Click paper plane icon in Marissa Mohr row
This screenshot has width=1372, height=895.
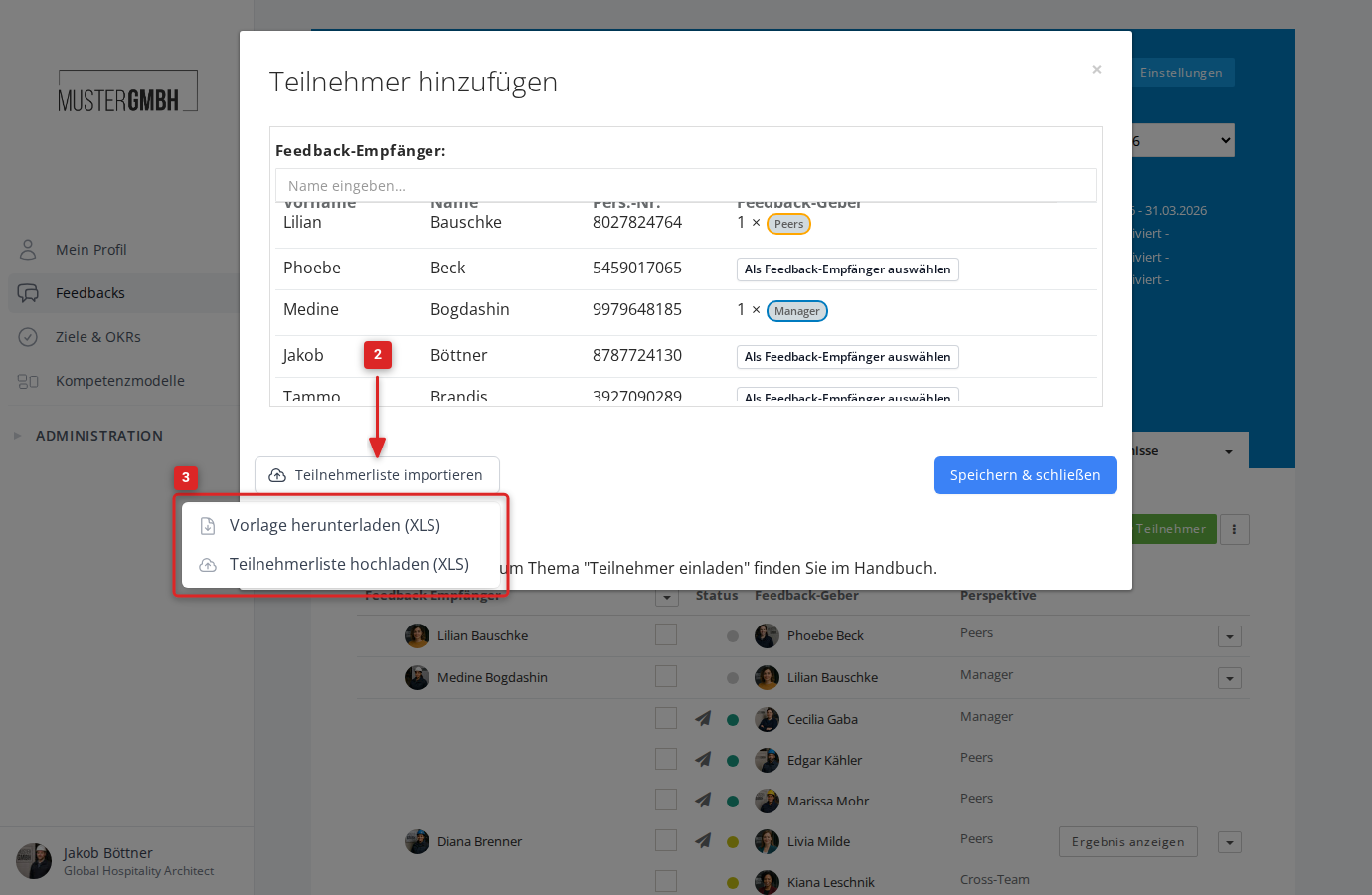(x=703, y=800)
